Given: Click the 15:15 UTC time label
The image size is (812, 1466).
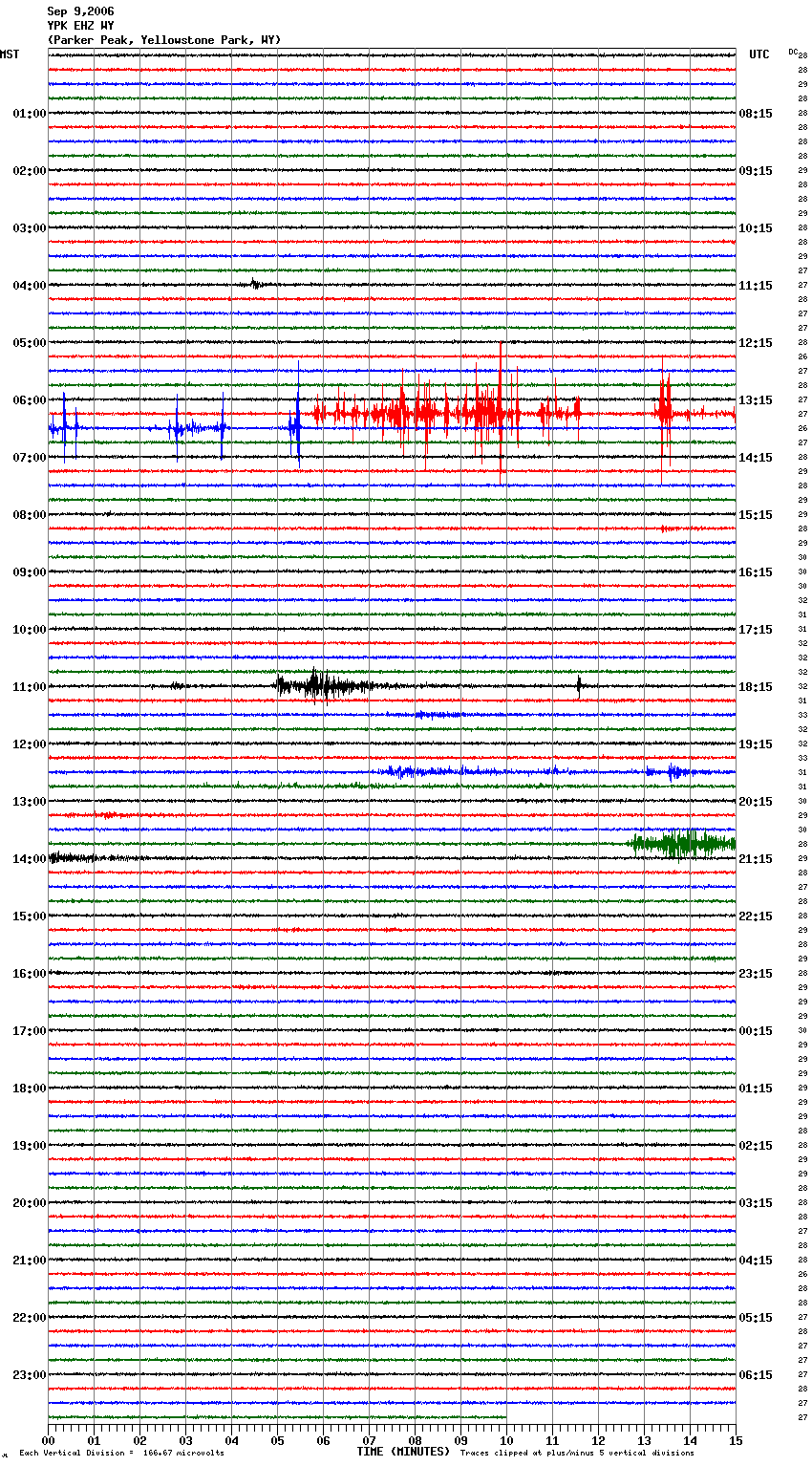Looking at the screenshot, I should [x=756, y=515].
